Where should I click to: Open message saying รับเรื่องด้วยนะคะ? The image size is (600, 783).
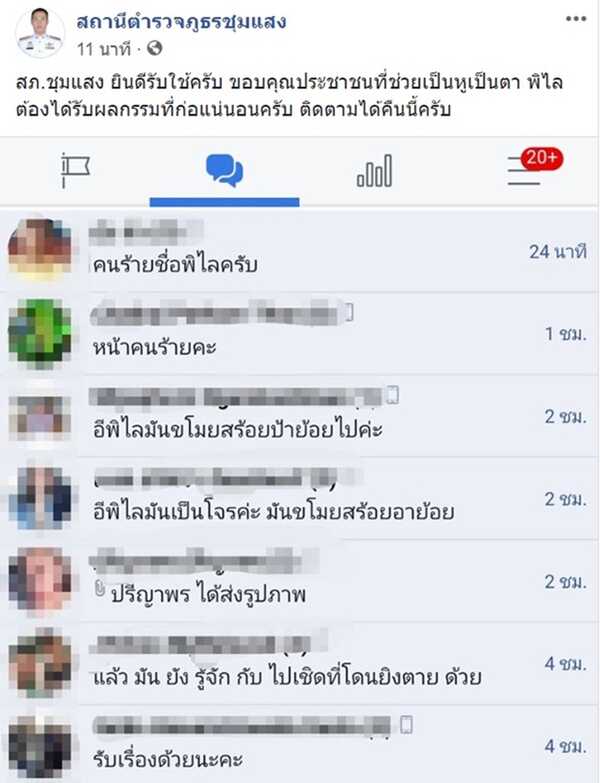pos(300,745)
